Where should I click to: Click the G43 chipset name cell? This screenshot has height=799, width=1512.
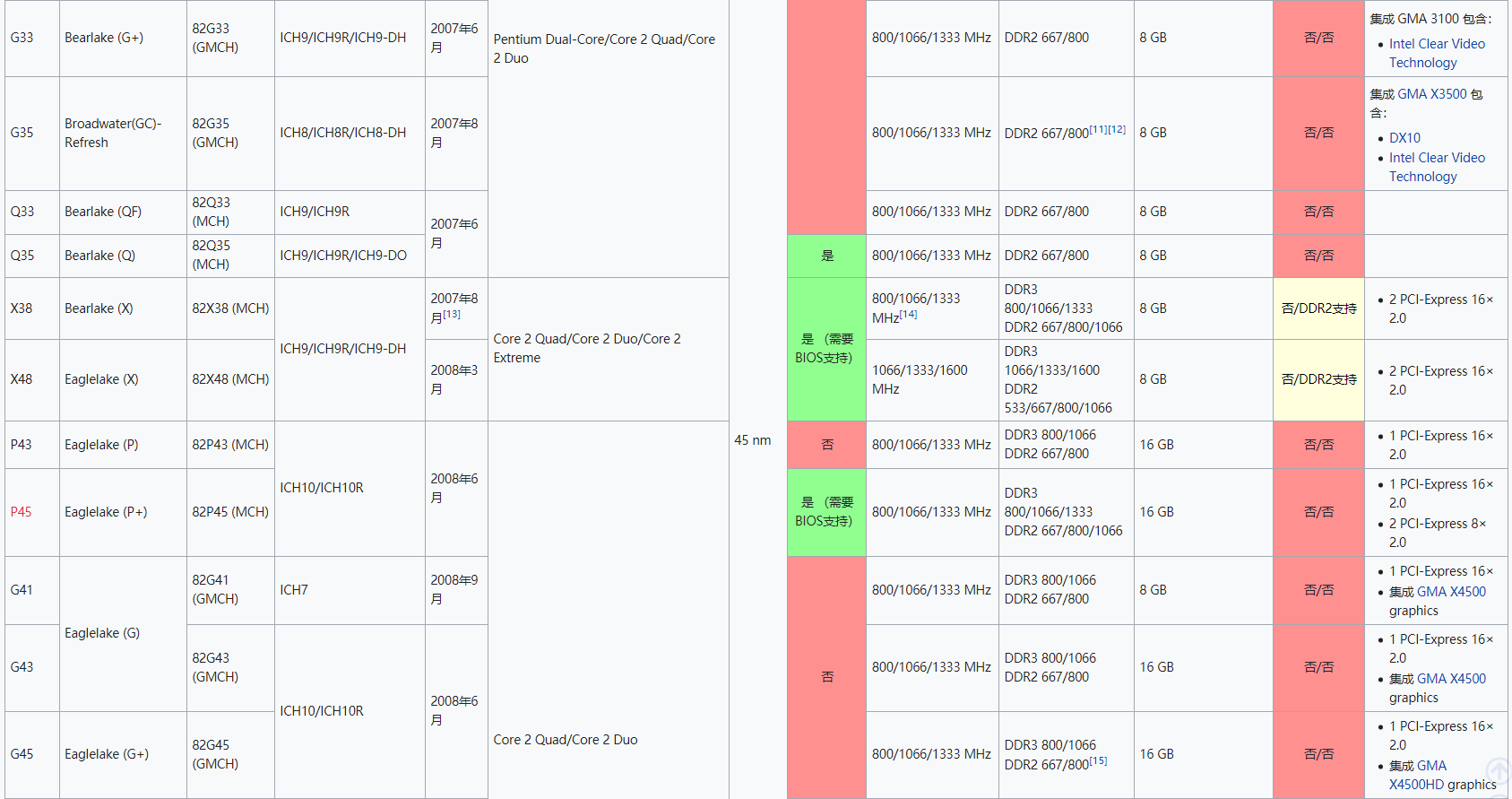32,668
